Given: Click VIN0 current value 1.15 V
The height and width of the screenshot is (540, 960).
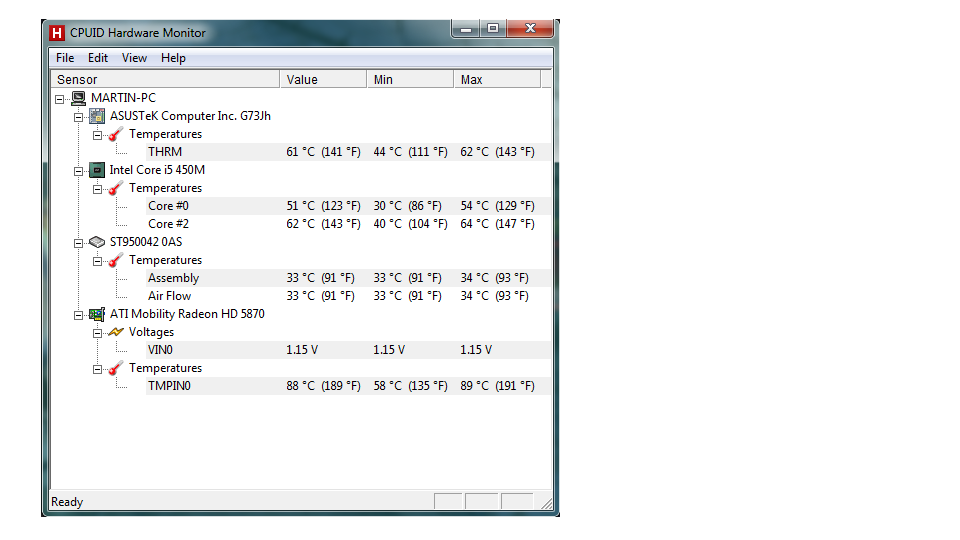Looking at the screenshot, I should tap(302, 350).
